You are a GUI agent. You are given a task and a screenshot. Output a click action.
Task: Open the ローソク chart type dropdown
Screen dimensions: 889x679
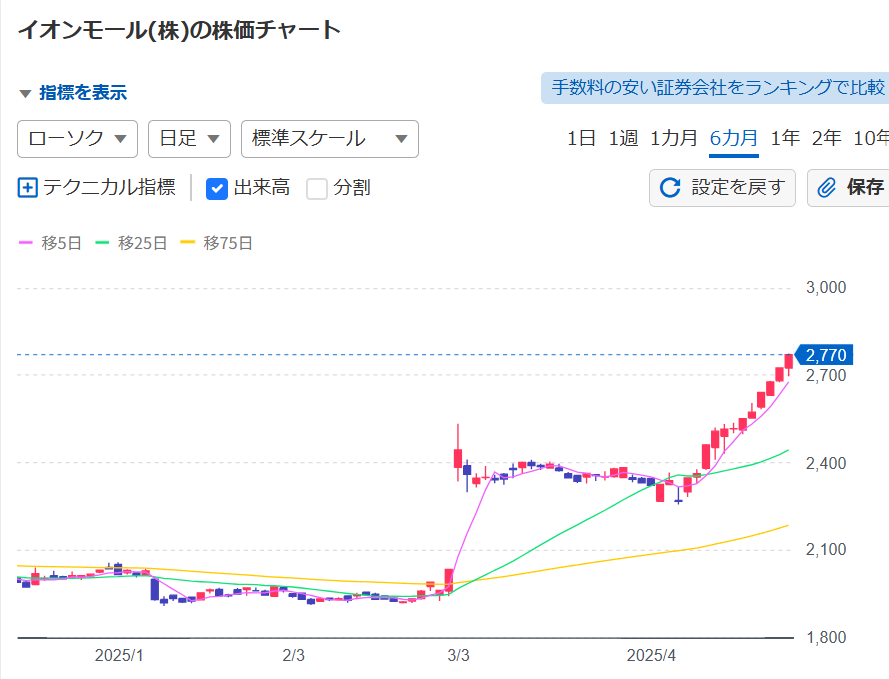pos(78,139)
